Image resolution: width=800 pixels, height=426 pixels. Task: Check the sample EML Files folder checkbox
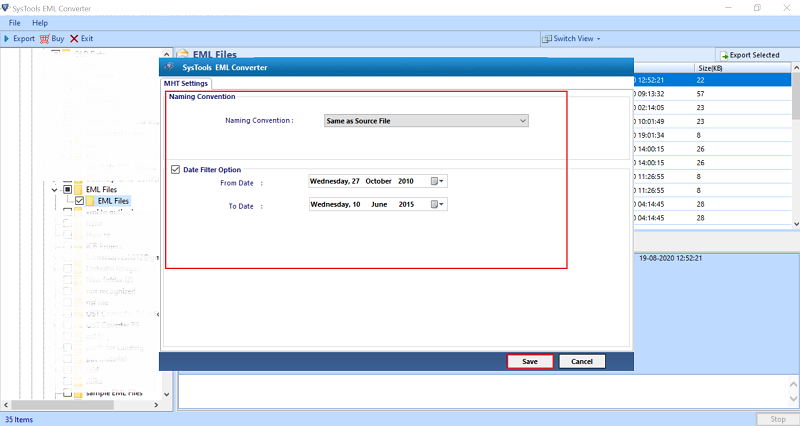click(67, 393)
